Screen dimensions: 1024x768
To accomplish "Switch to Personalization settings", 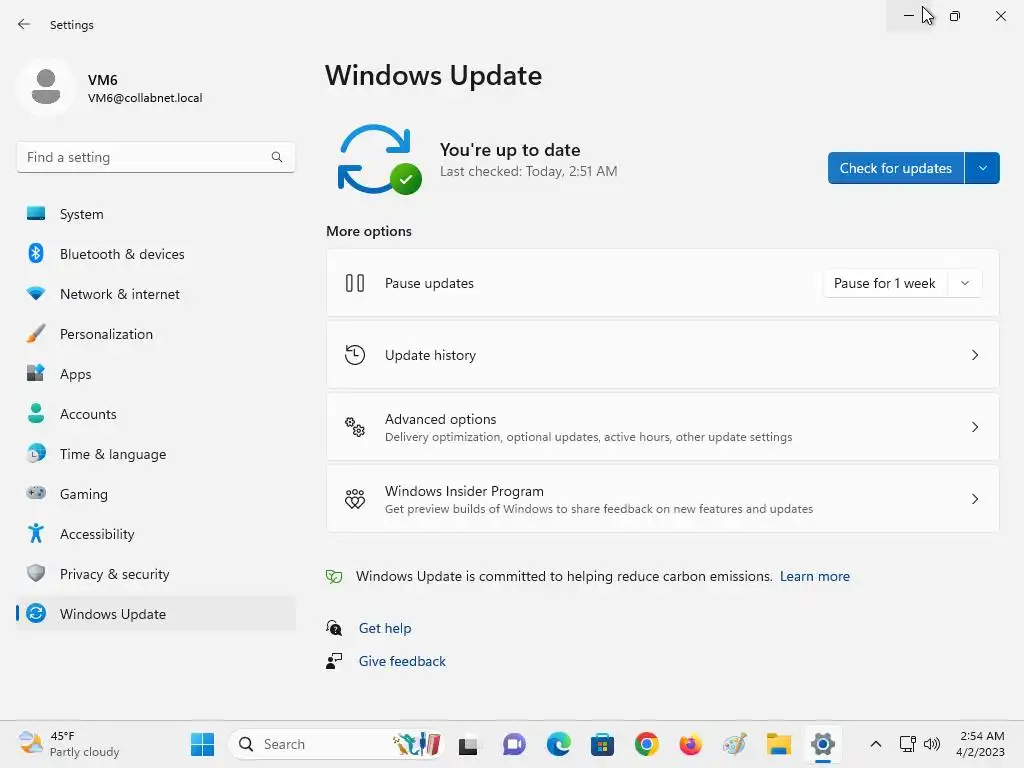I will 155,334.
